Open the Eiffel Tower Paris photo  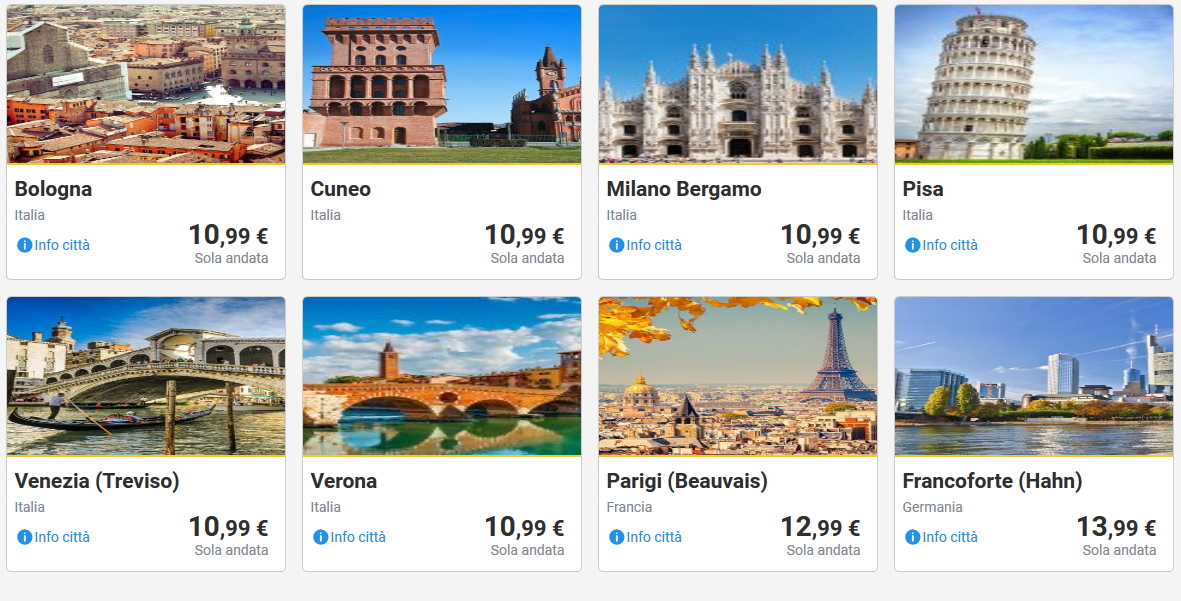[x=738, y=376]
